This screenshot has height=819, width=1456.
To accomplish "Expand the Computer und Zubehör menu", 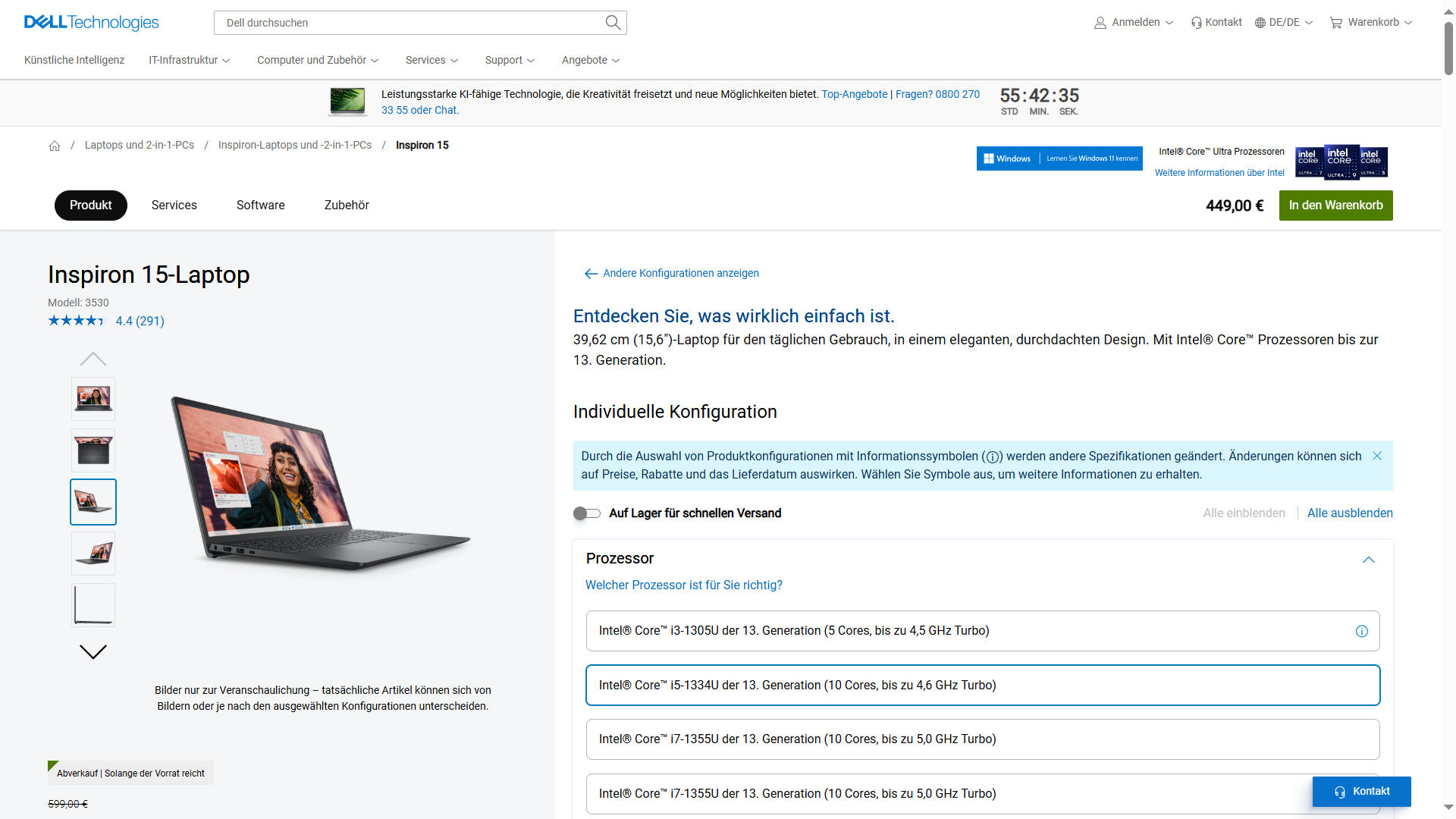I will coord(317,60).
